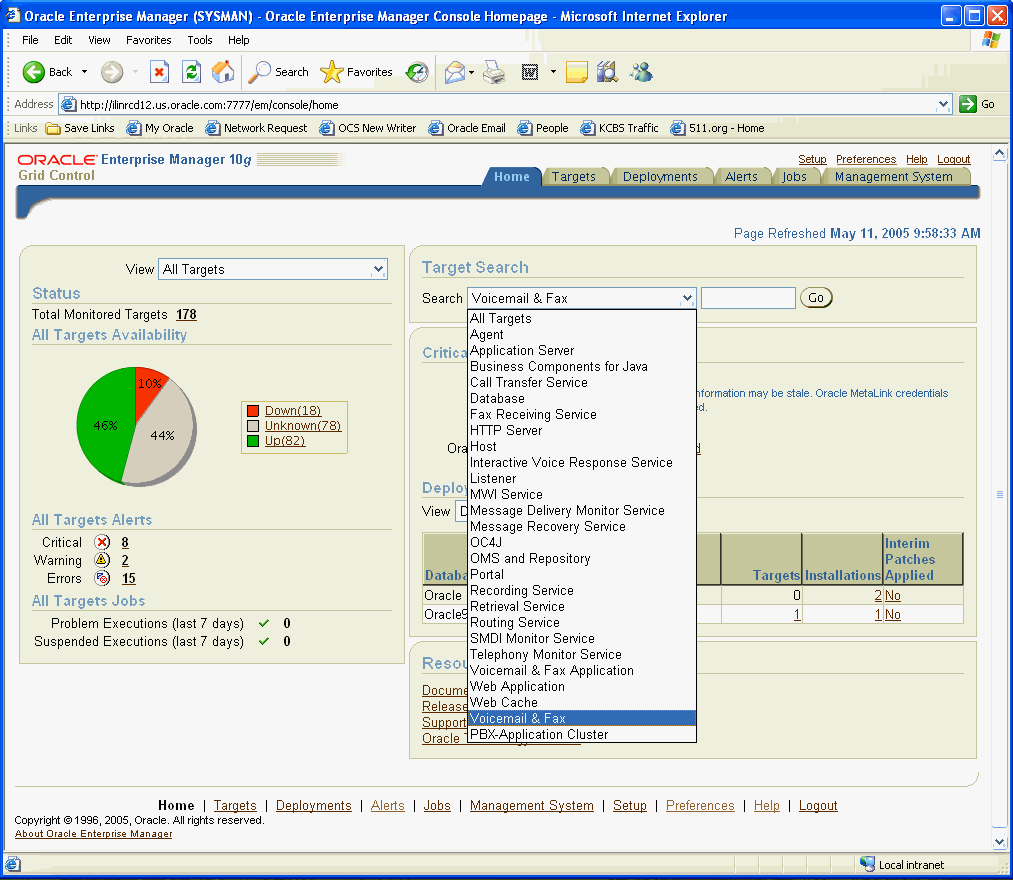Open the browser Home page icon
1013x880 pixels.
pyautogui.click(x=223, y=72)
